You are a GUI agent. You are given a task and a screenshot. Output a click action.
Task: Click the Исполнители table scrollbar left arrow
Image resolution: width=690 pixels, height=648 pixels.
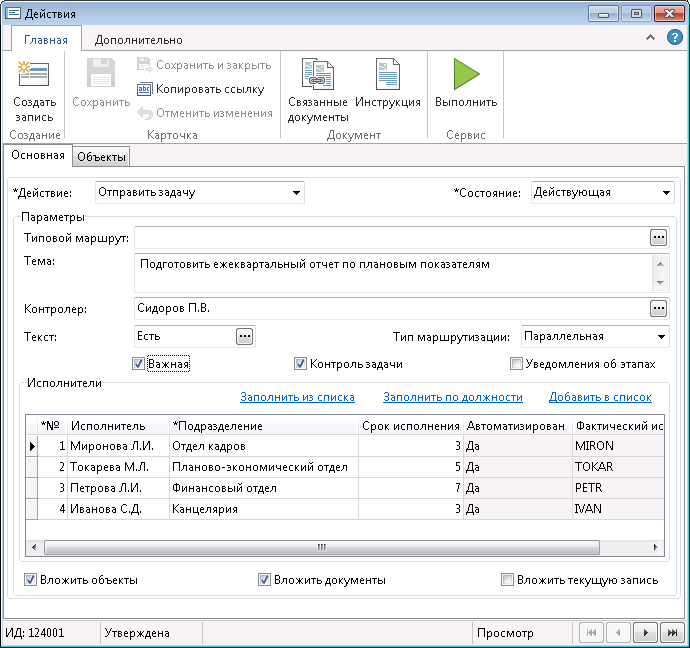tap(34, 548)
